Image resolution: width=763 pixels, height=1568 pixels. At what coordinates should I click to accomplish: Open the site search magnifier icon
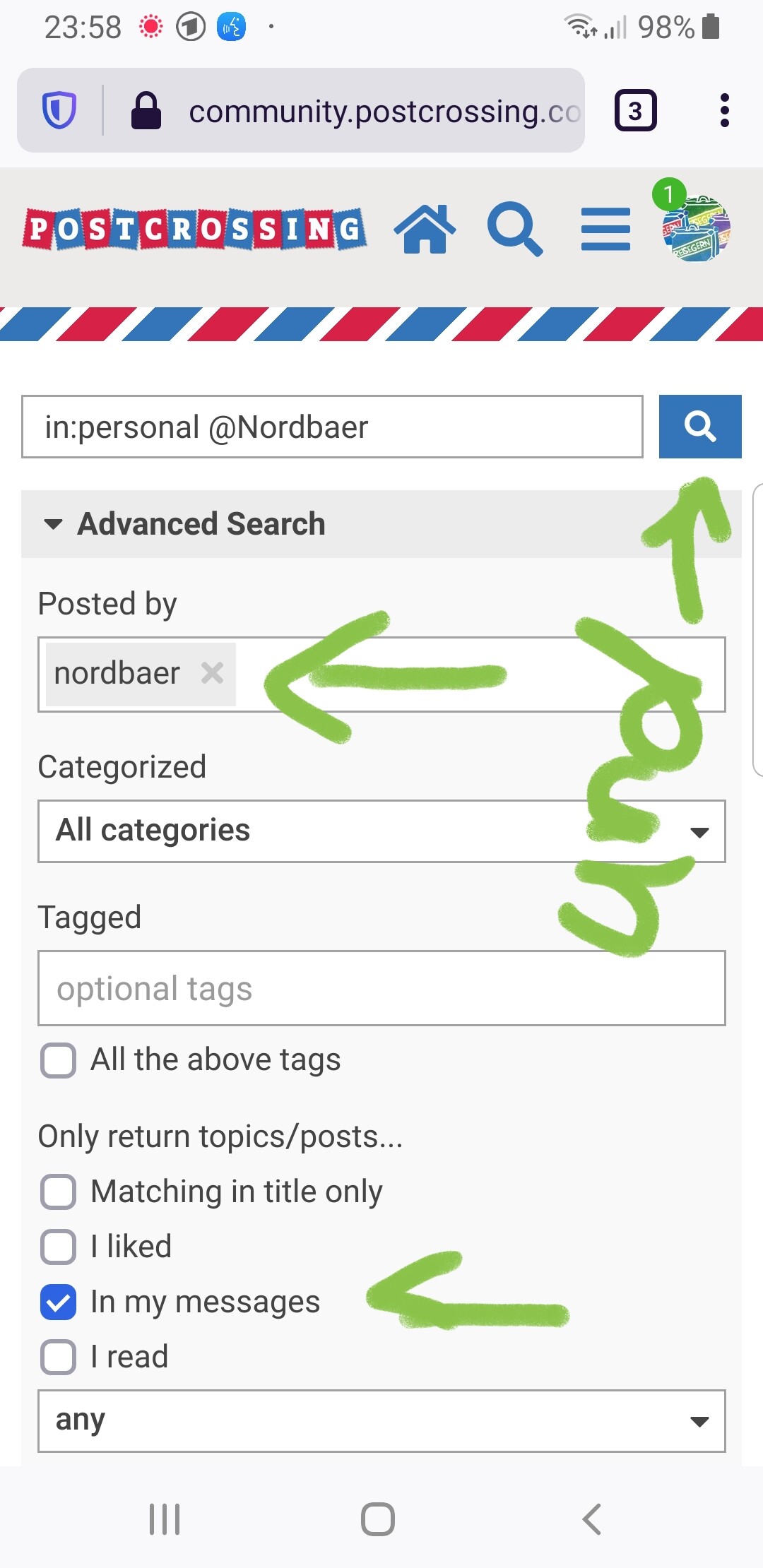[515, 229]
